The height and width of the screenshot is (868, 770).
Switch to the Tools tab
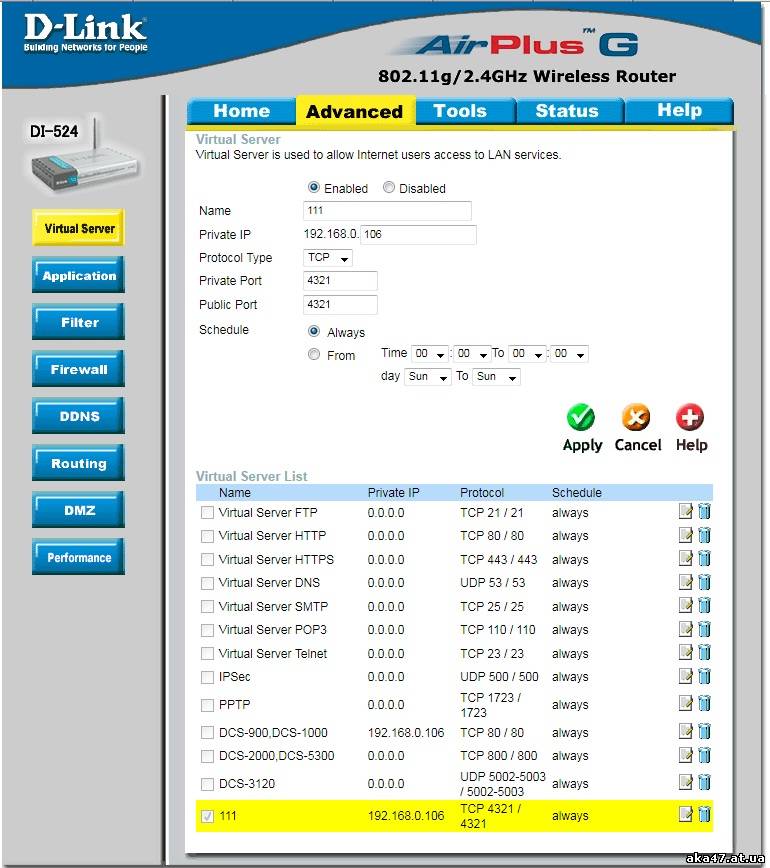click(466, 111)
